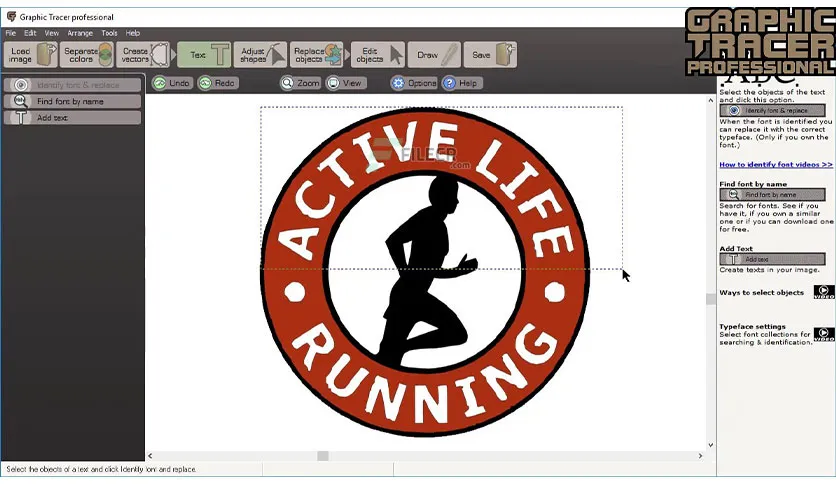Play the Typeface settings video
This screenshot has height=484, width=836.
(x=824, y=334)
